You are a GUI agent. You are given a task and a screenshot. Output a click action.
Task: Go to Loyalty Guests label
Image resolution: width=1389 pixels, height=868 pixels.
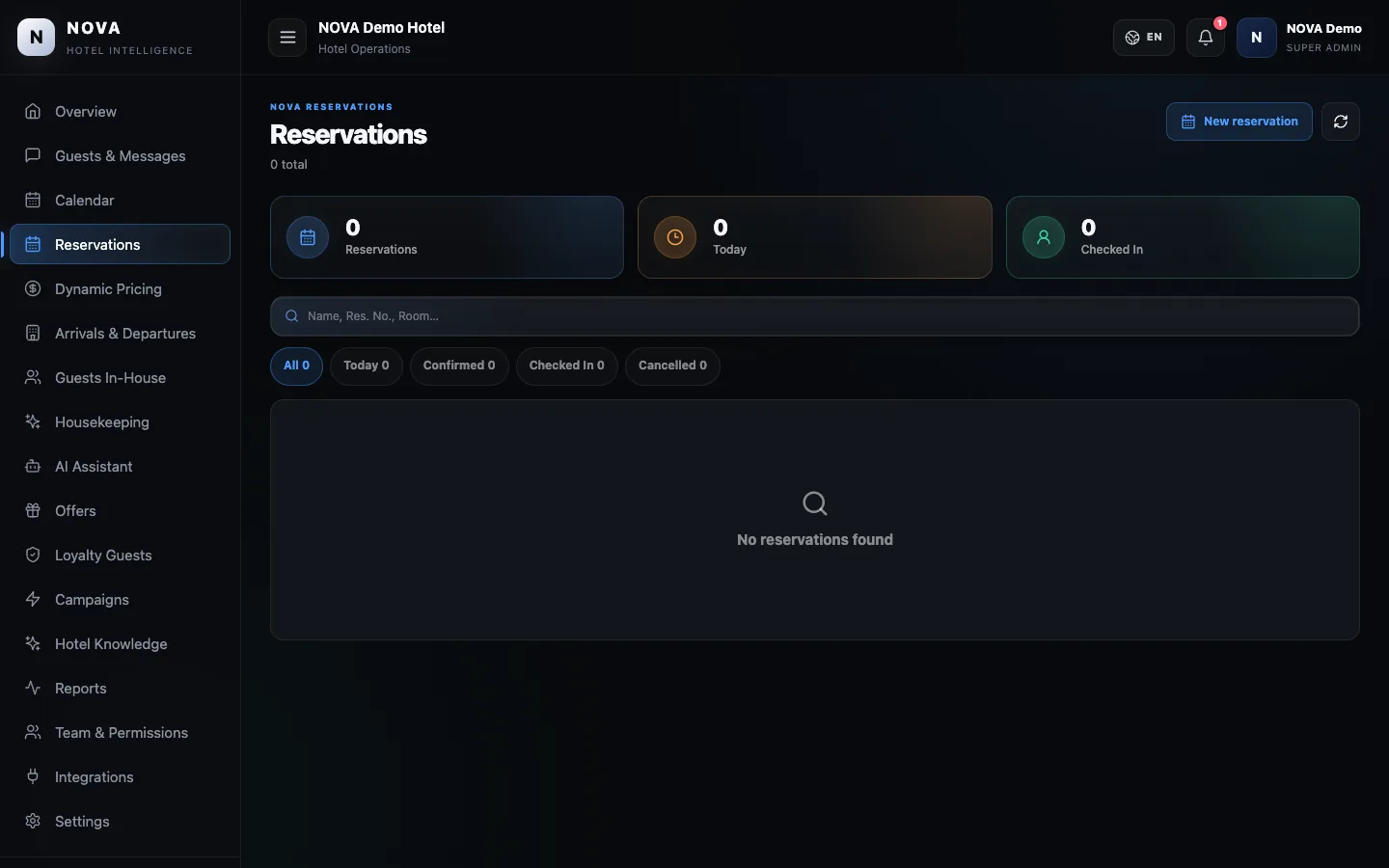pyautogui.click(x=103, y=556)
